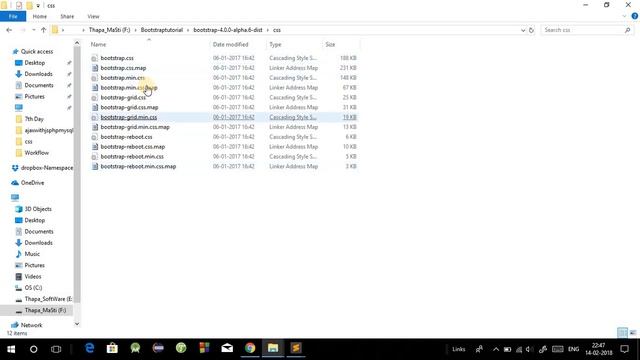Screen dimensions: 640x360
Task: Open the volume speaker tray icon
Action: (x=529, y=349)
